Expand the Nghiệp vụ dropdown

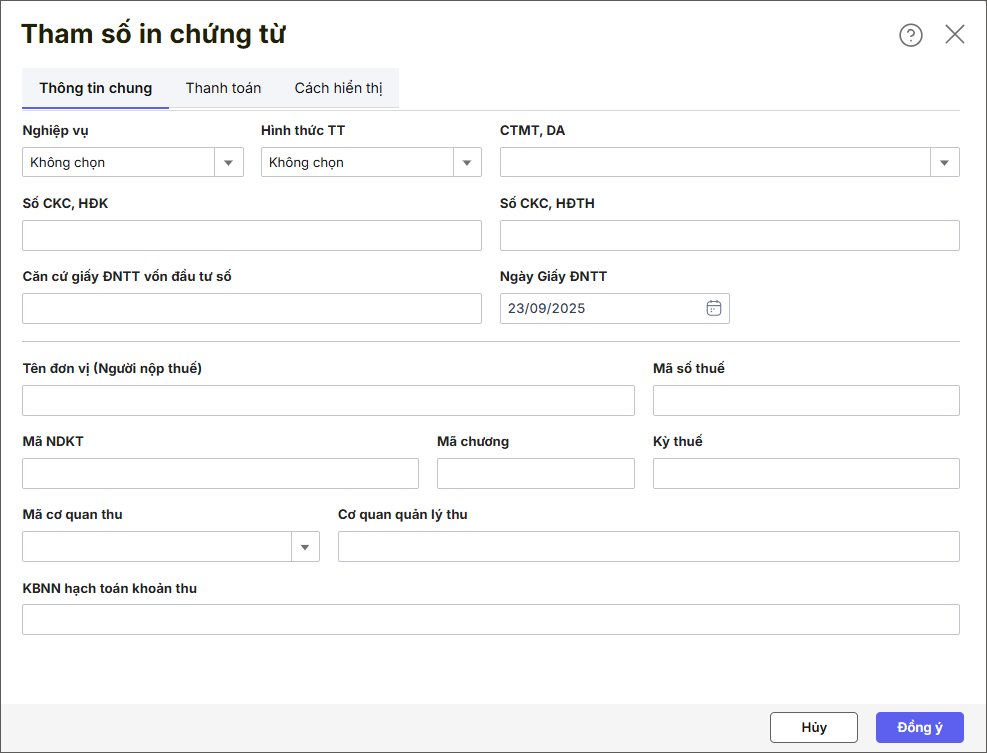pyautogui.click(x=229, y=162)
